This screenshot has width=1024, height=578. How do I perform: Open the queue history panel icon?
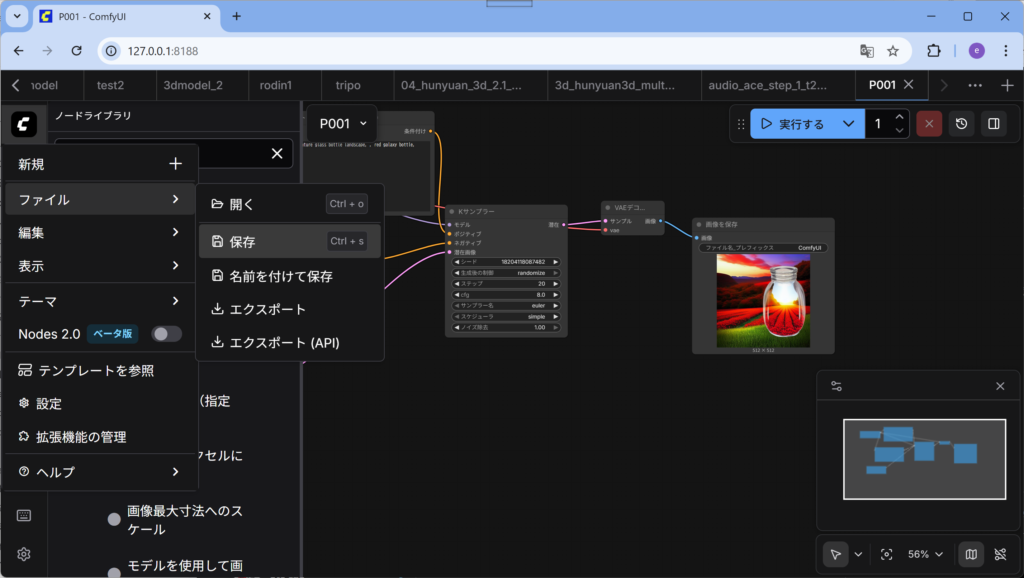tap(961, 124)
